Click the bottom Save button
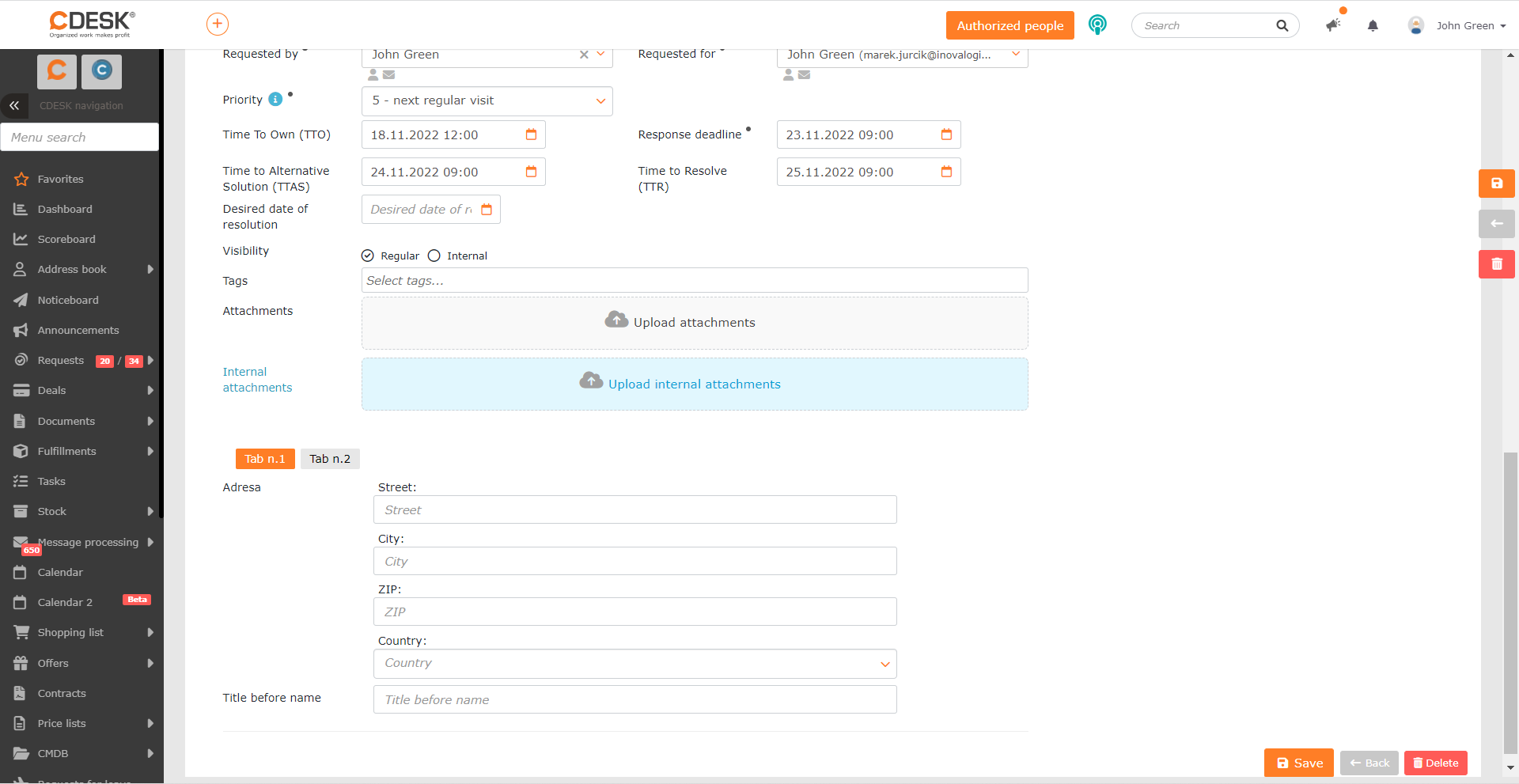The width and height of the screenshot is (1519, 784). [x=1299, y=763]
